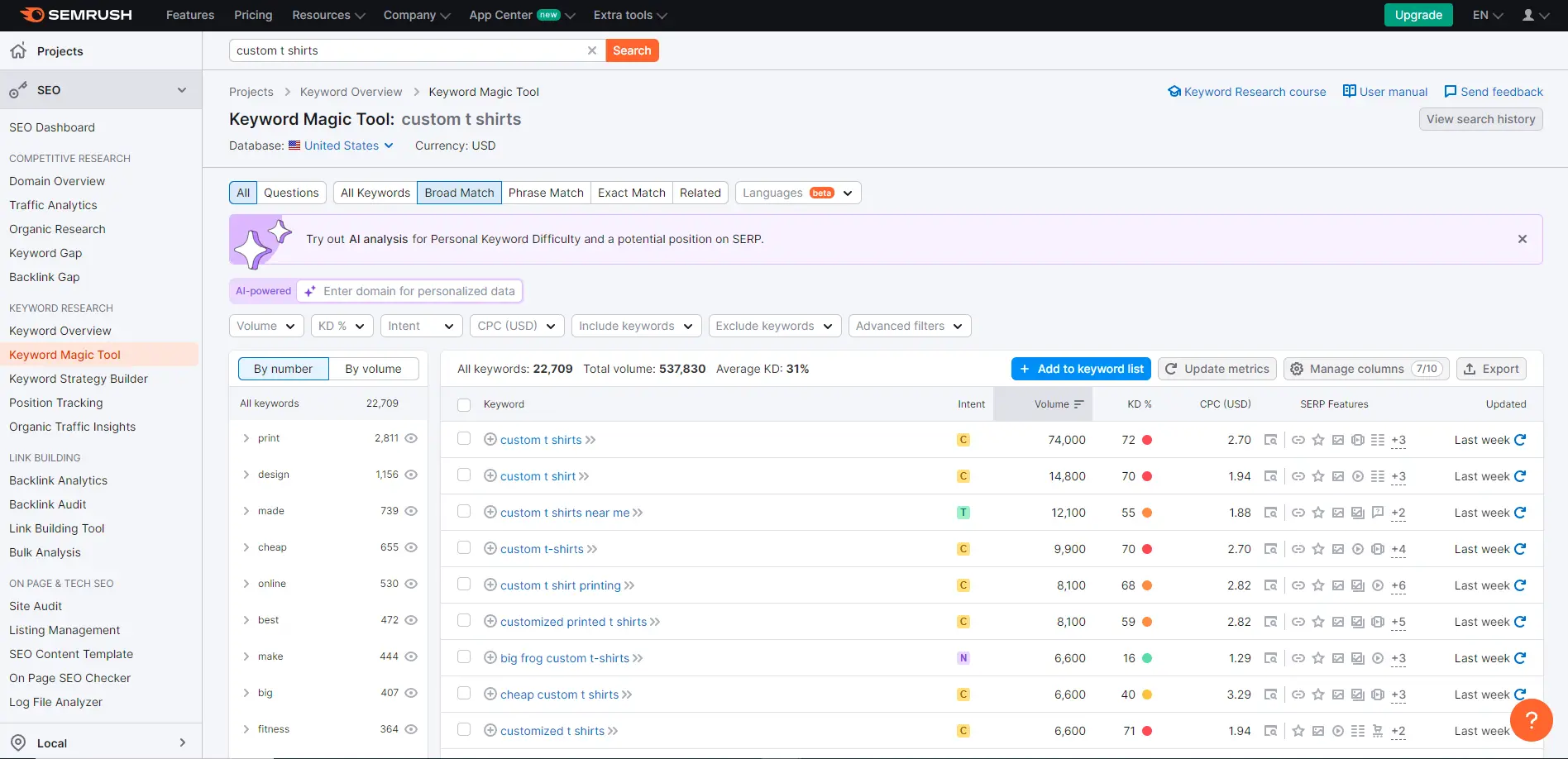The width and height of the screenshot is (1568, 759).
Task: Click the Upgrade button
Action: point(1417,15)
